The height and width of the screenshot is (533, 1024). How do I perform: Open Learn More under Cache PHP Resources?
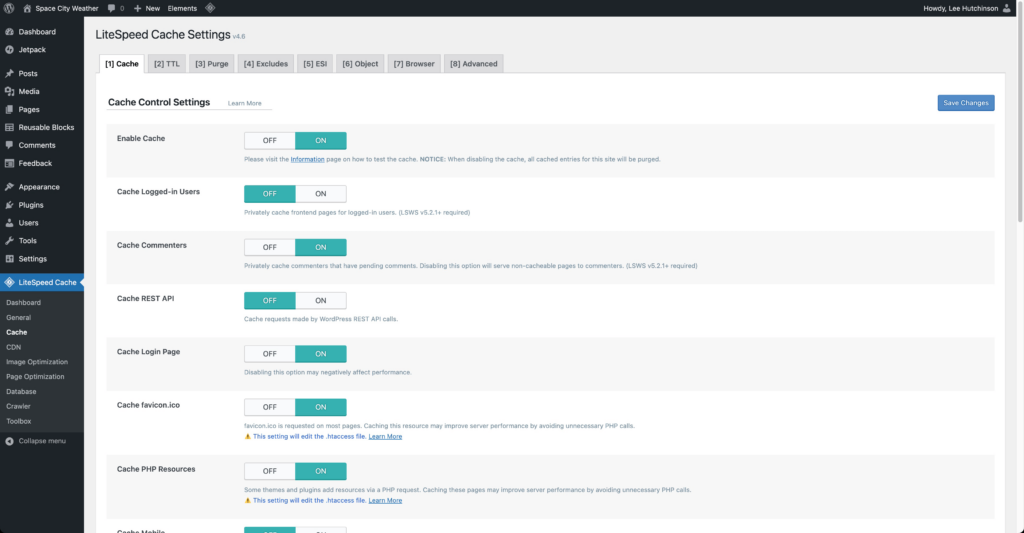[385, 500]
